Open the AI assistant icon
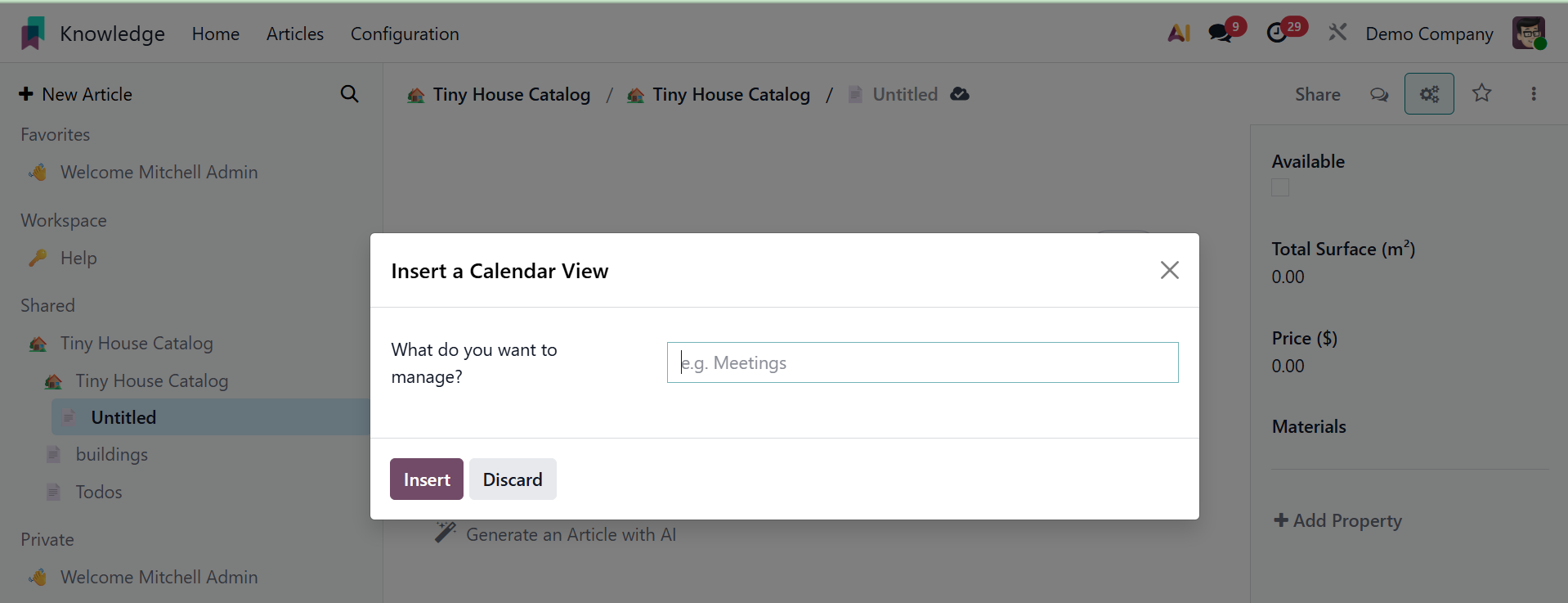Screen dimensions: 1568x603 [1179, 34]
